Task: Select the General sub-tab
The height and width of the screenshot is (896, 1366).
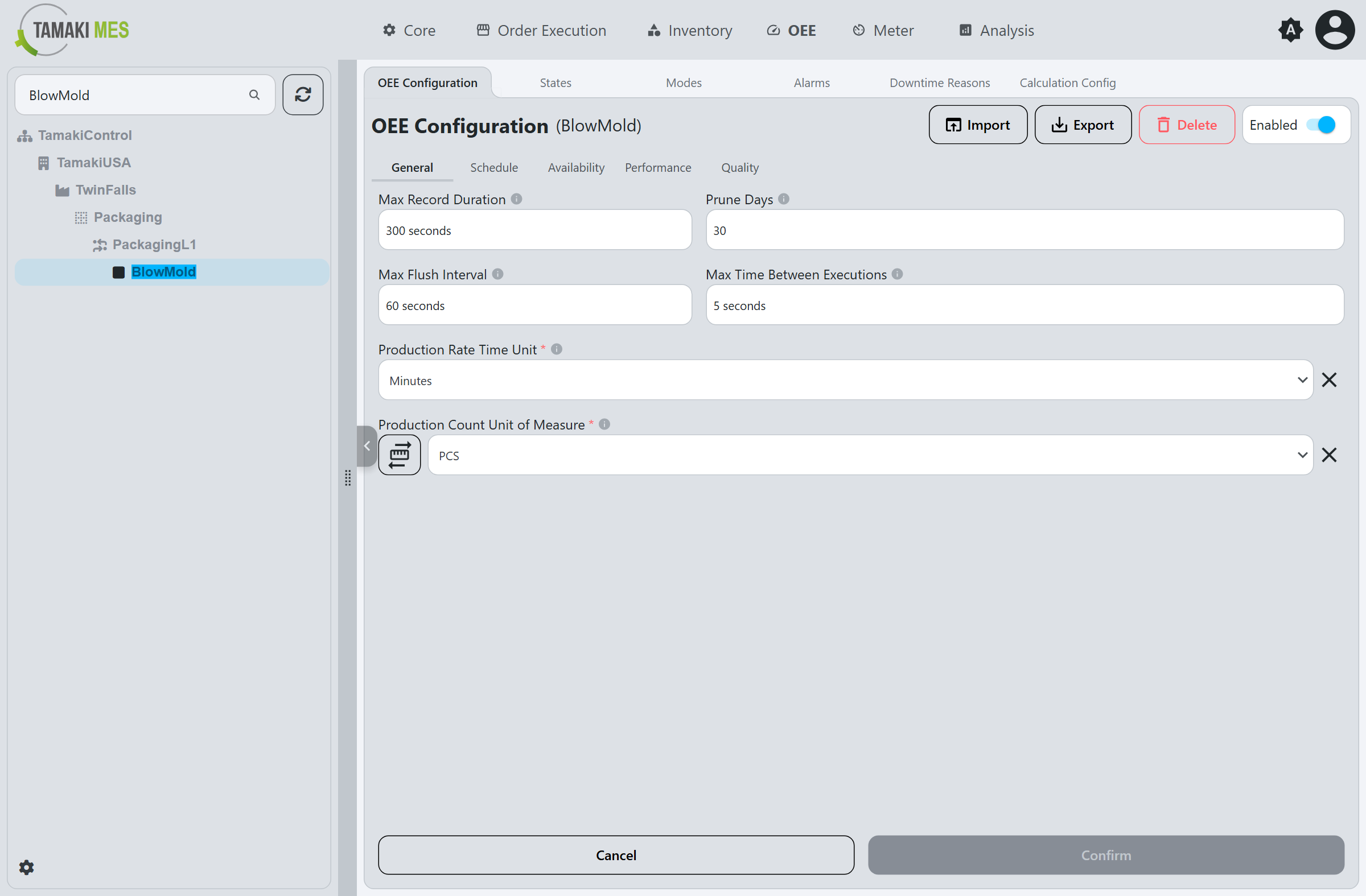Action: pyautogui.click(x=412, y=167)
